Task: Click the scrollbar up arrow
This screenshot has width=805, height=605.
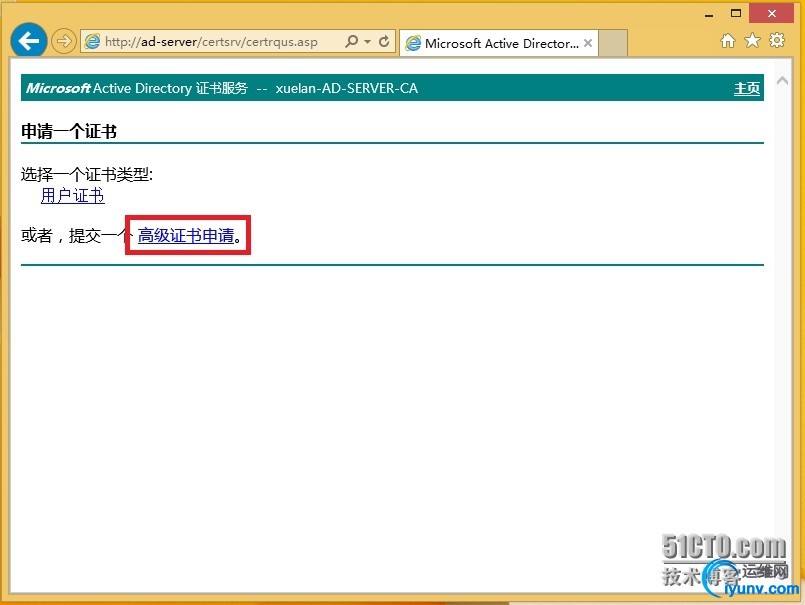Action: pos(782,81)
